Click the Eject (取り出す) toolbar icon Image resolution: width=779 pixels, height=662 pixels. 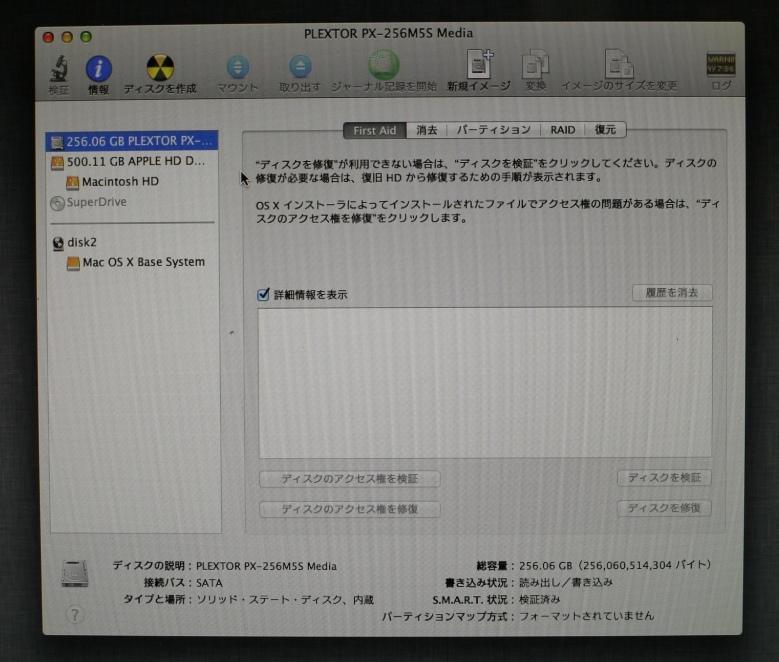[300, 67]
